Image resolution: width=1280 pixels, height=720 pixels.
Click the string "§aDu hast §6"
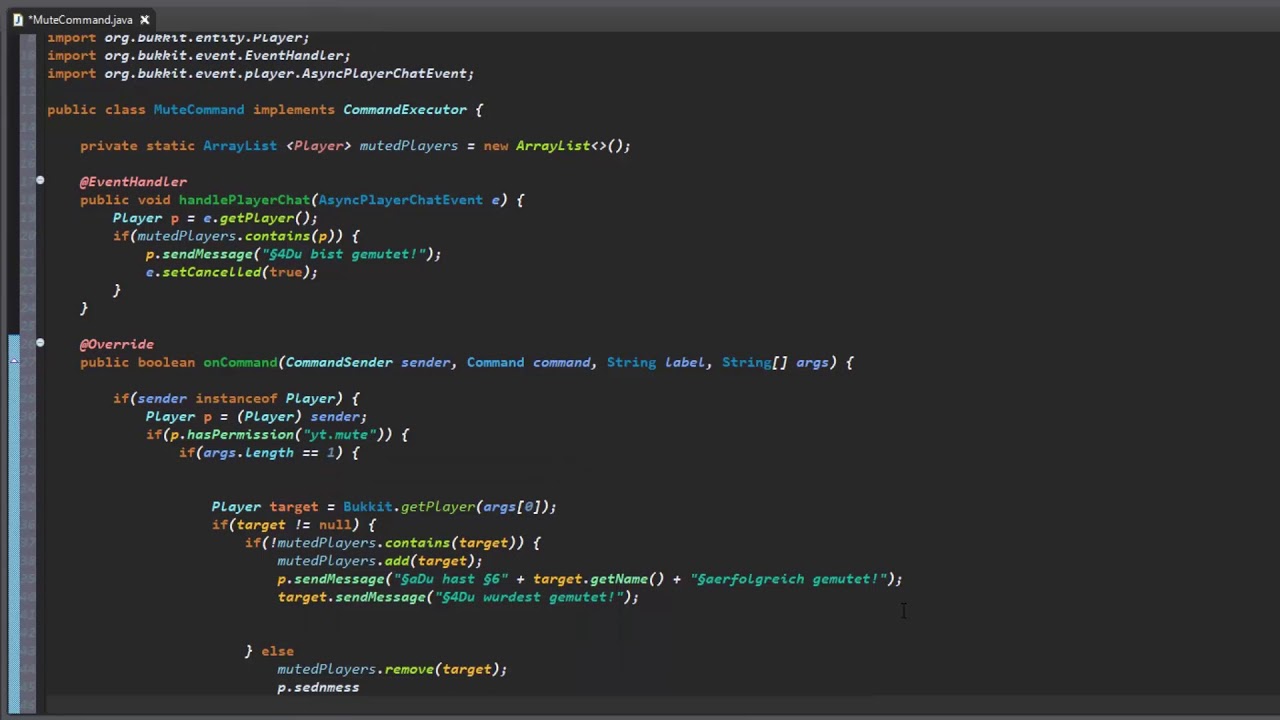point(450,579)
